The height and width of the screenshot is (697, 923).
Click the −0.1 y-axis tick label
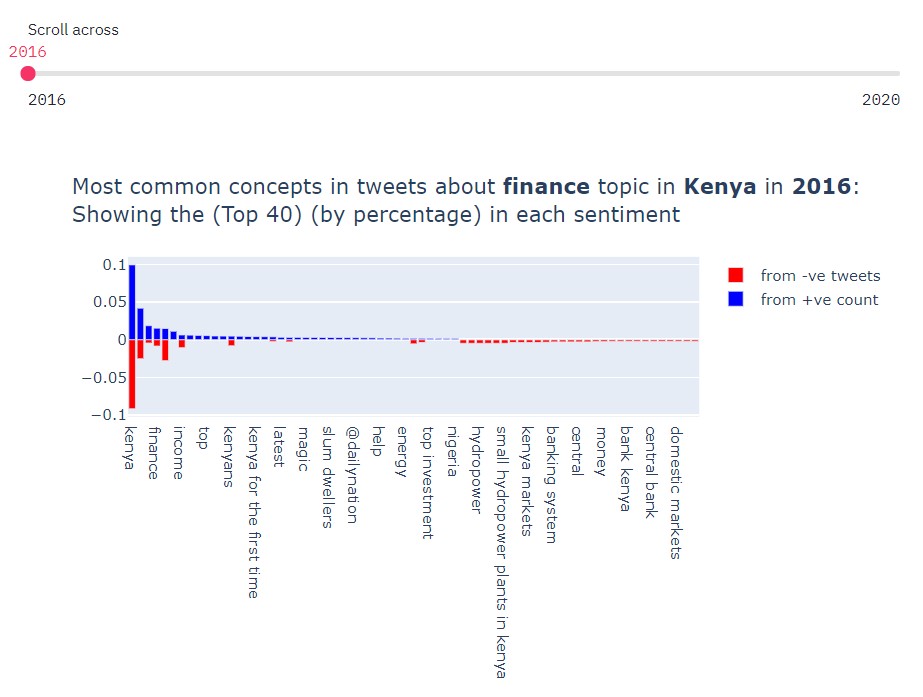(109, 414)
